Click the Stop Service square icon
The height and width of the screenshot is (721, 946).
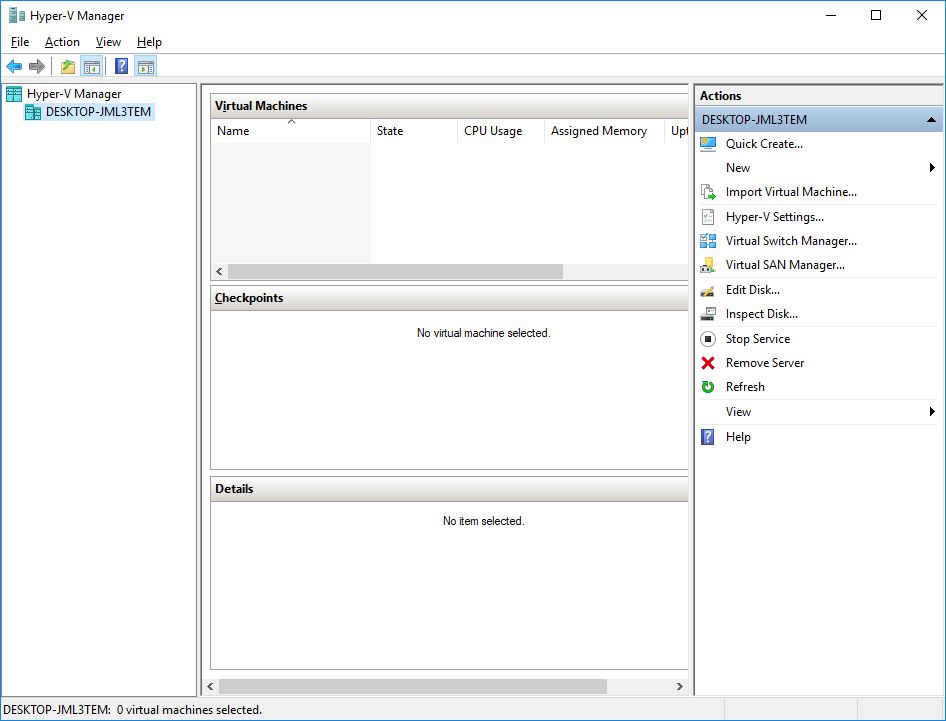click(x=708, y=339)
